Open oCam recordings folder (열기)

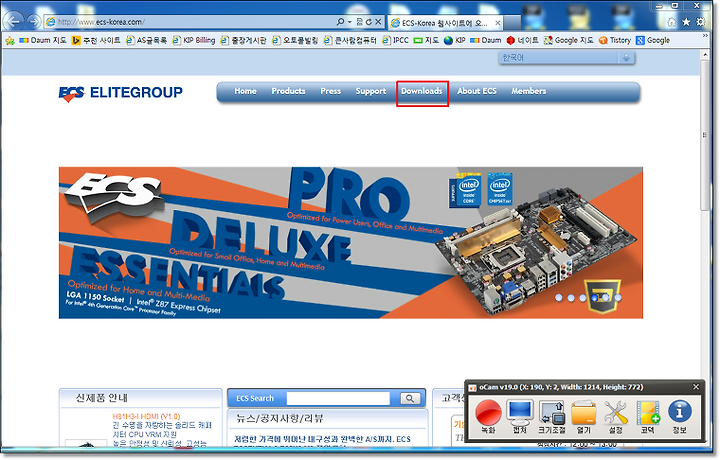(x=584, y=416)
